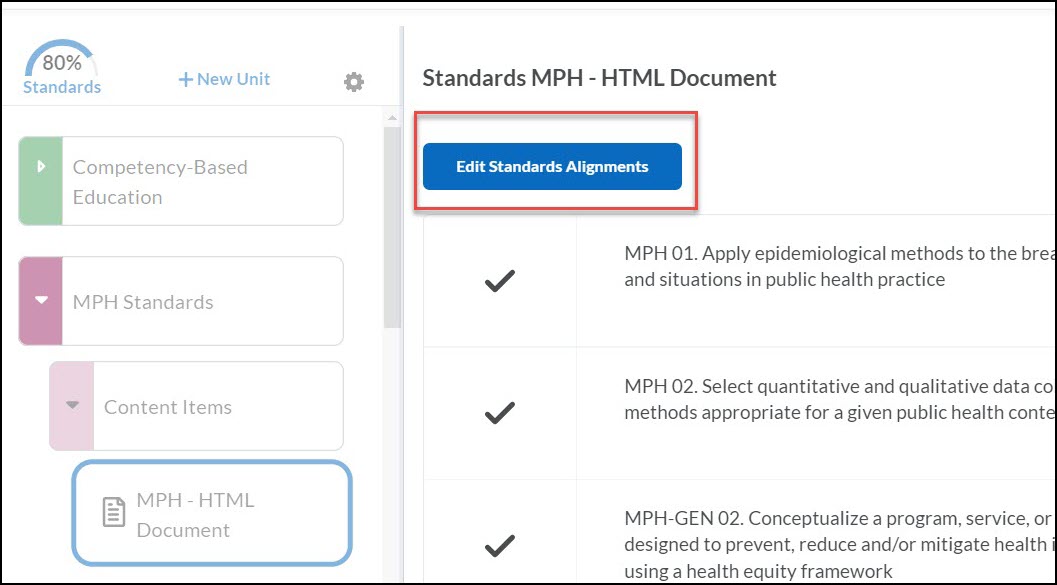Click the sidebar vertical scrollbar thumb
Viewport: 1057px width, 585px height.
(392, 226)
